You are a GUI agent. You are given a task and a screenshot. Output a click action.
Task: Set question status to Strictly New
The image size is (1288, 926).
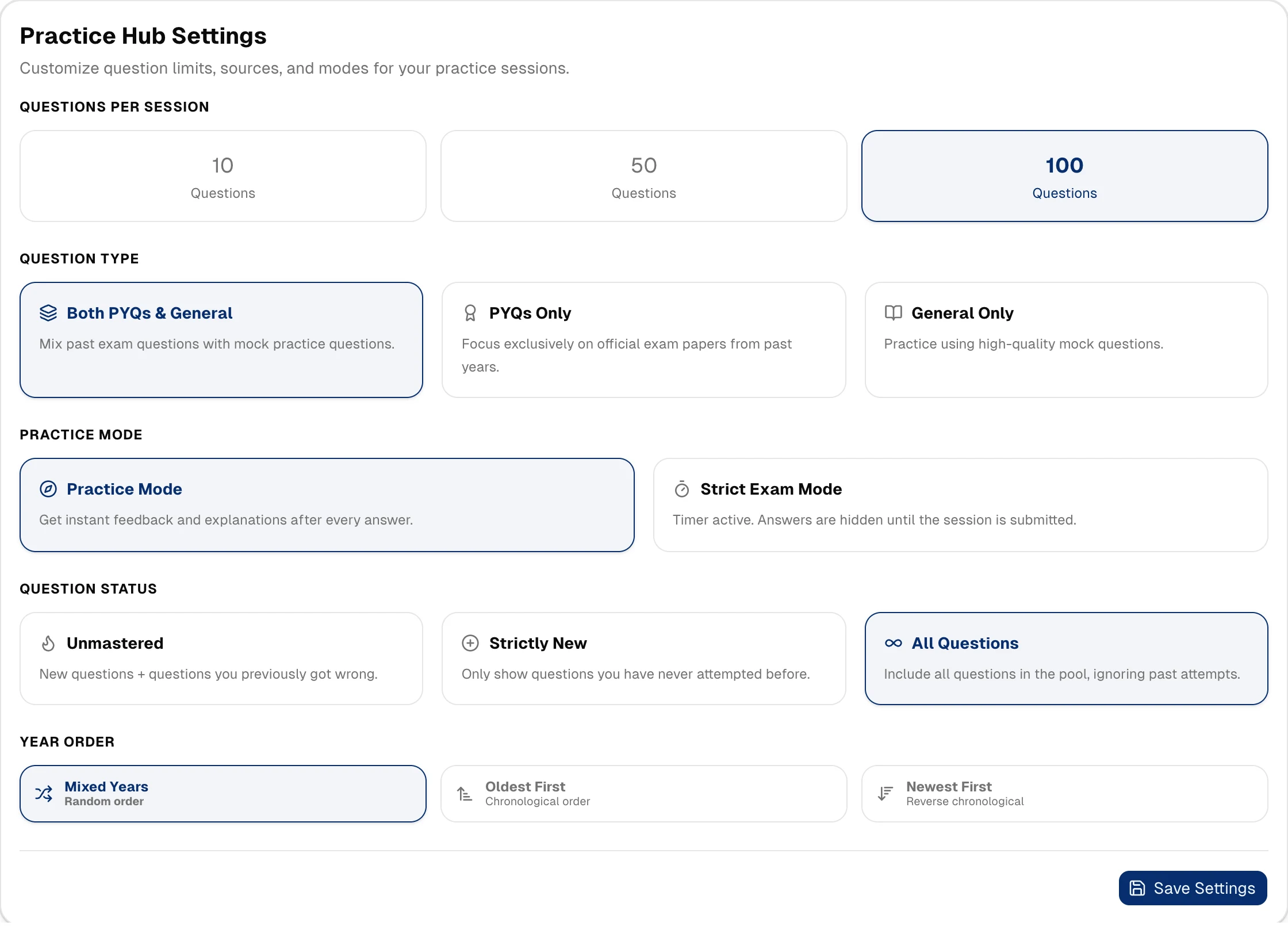643,659
